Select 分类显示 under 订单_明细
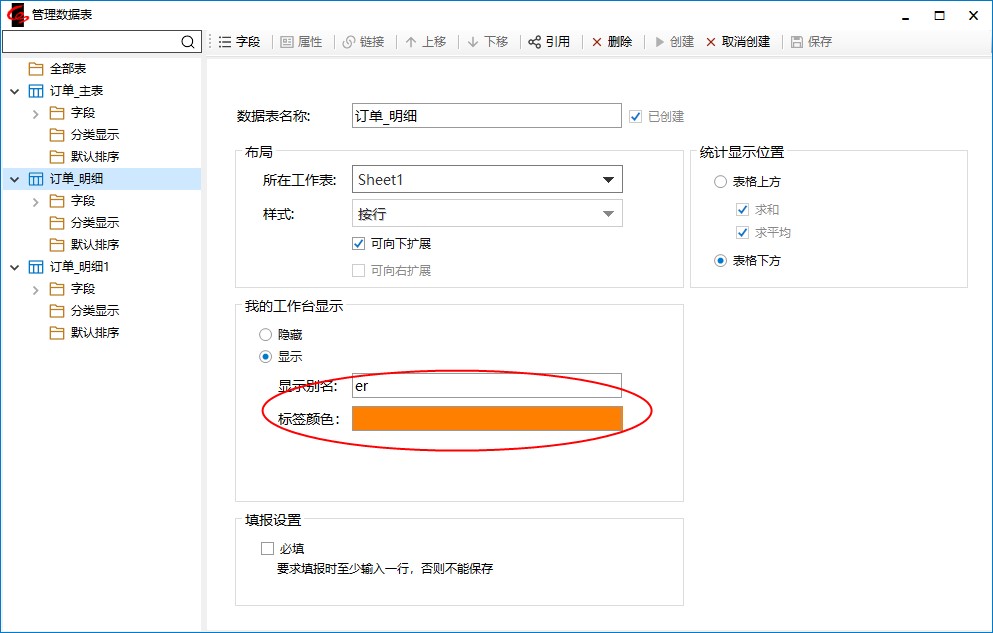 tap(94, 223)
